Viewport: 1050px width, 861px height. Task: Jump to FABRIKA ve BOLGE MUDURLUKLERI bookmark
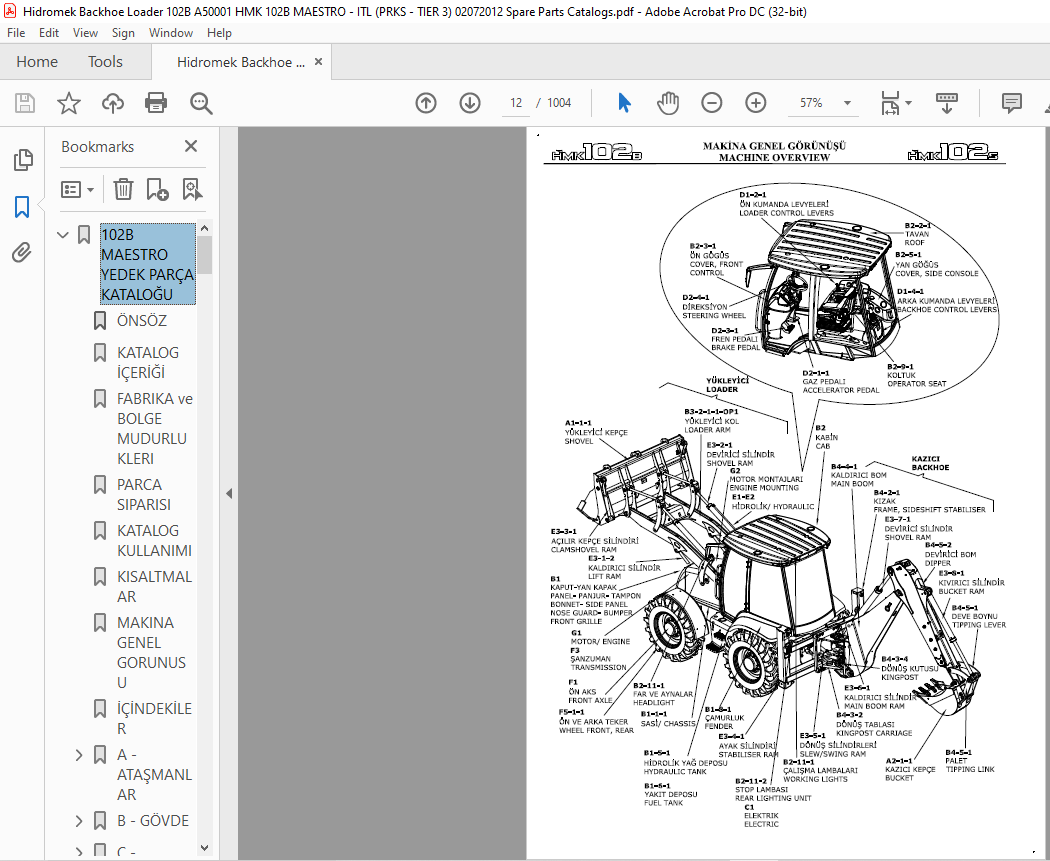[x=155, y=428]
